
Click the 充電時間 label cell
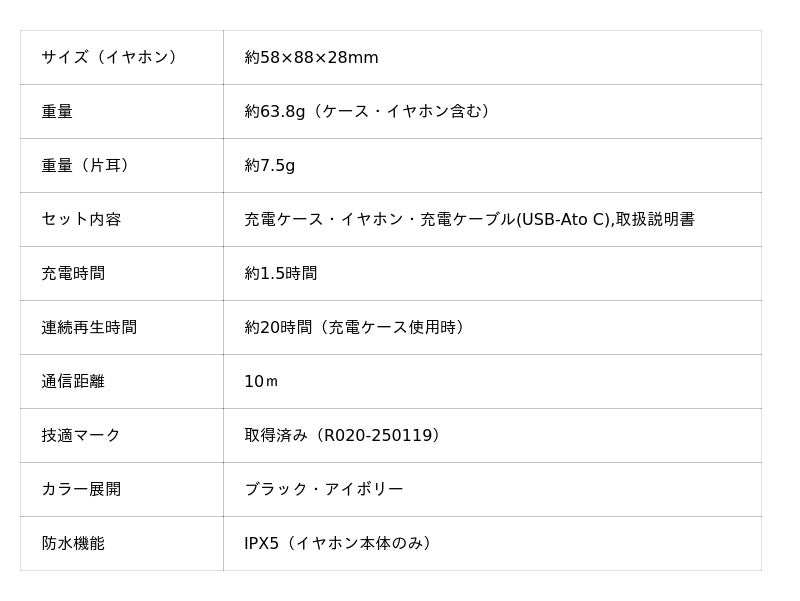coord(73,274)
